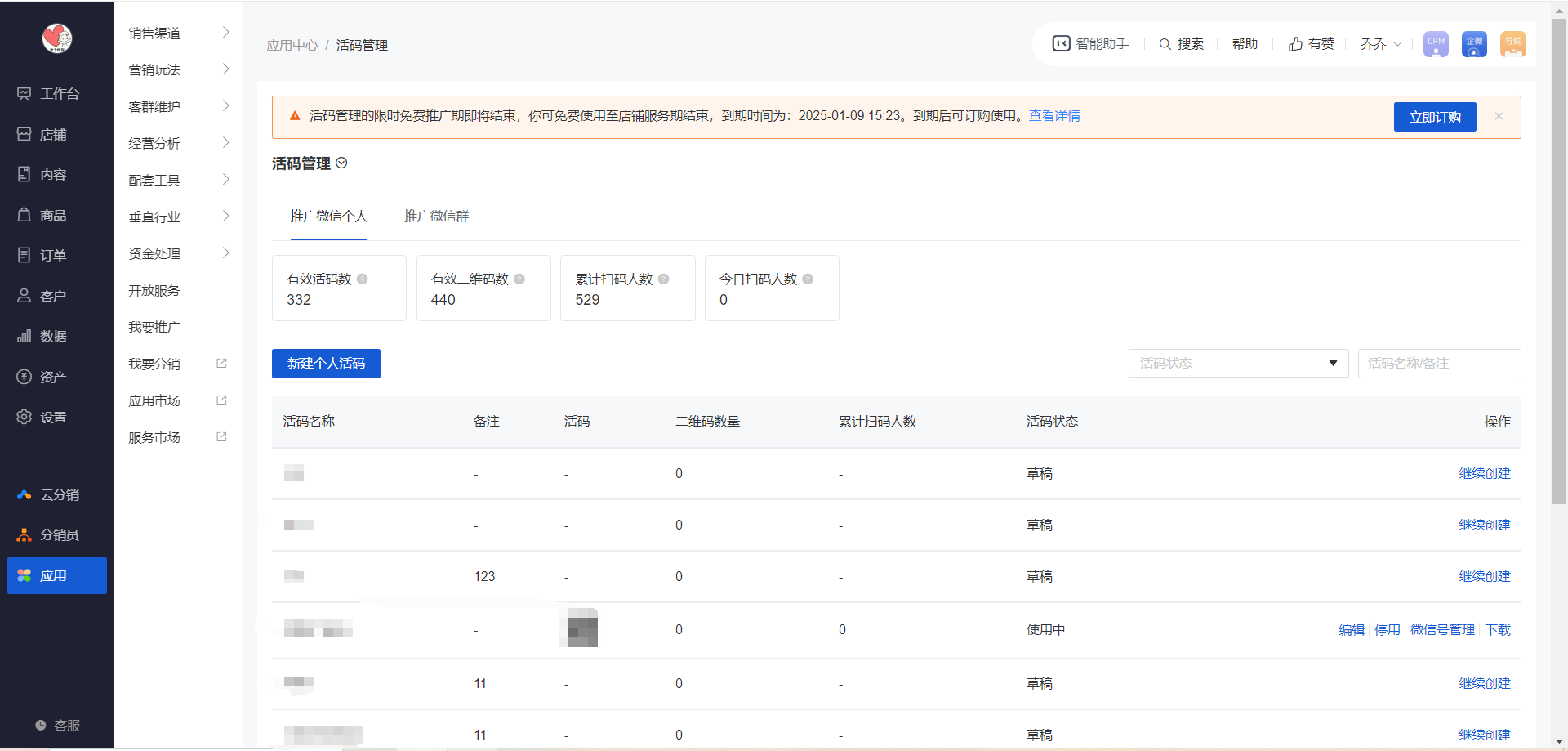Open 微信号管理 on the 使用中 row
The image size is (1568, 751).
pos(1443,630)
